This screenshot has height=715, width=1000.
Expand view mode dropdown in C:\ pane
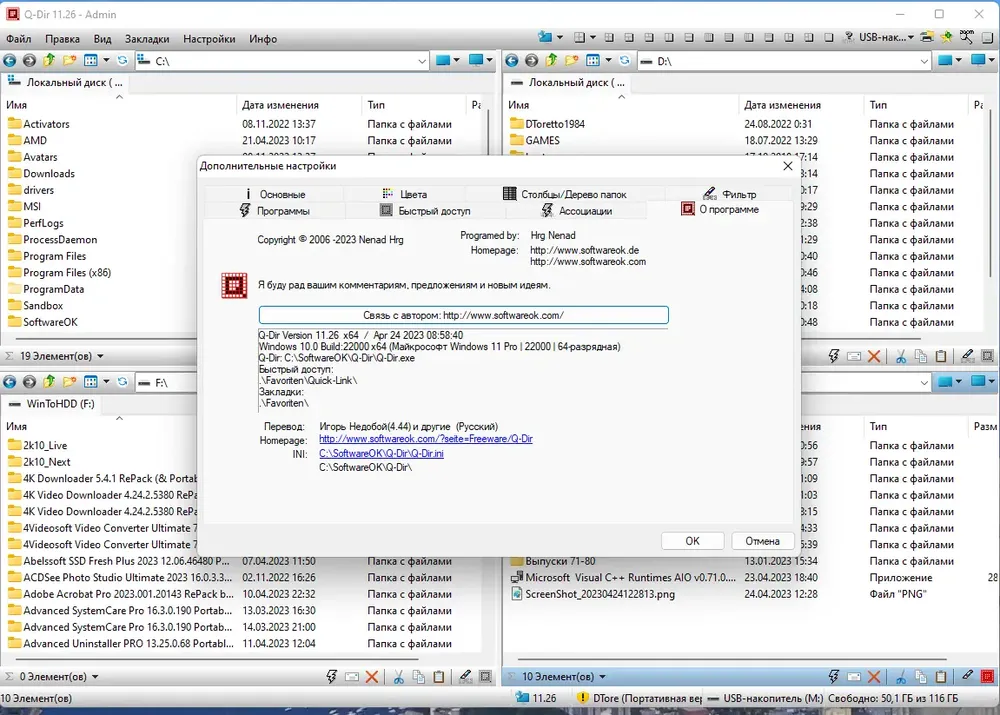(106, 61)
